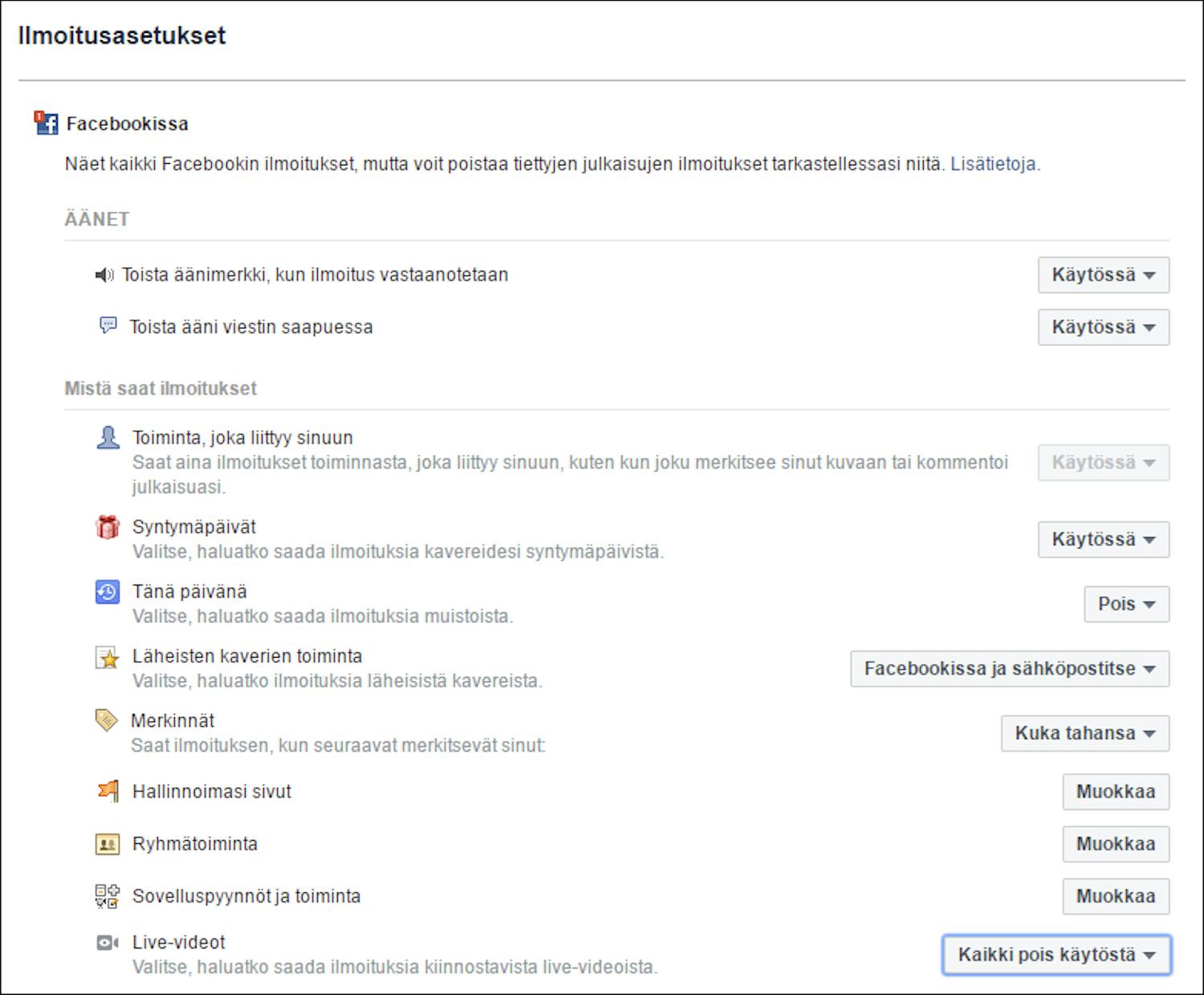Viewport: 1204px width, 995px height.
Task: Click the app requests icon for "Sovelluspyynnöt ja toiminta"
Action: pos(107,895)
